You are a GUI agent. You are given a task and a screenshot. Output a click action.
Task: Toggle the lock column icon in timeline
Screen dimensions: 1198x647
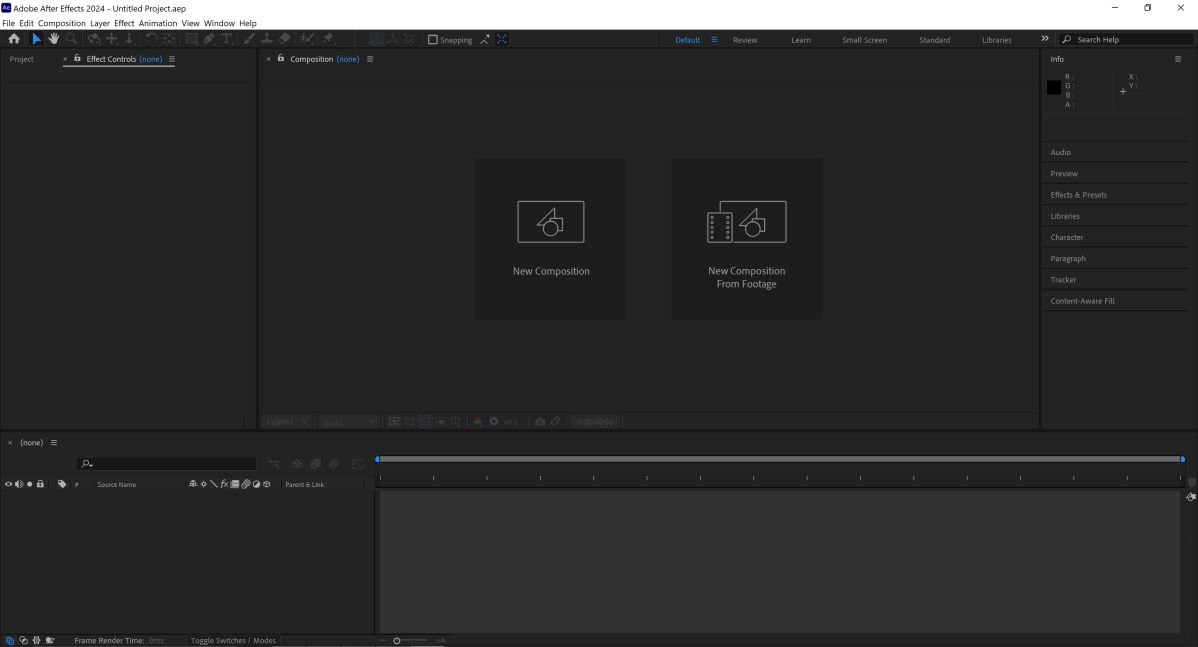(40, 484)
